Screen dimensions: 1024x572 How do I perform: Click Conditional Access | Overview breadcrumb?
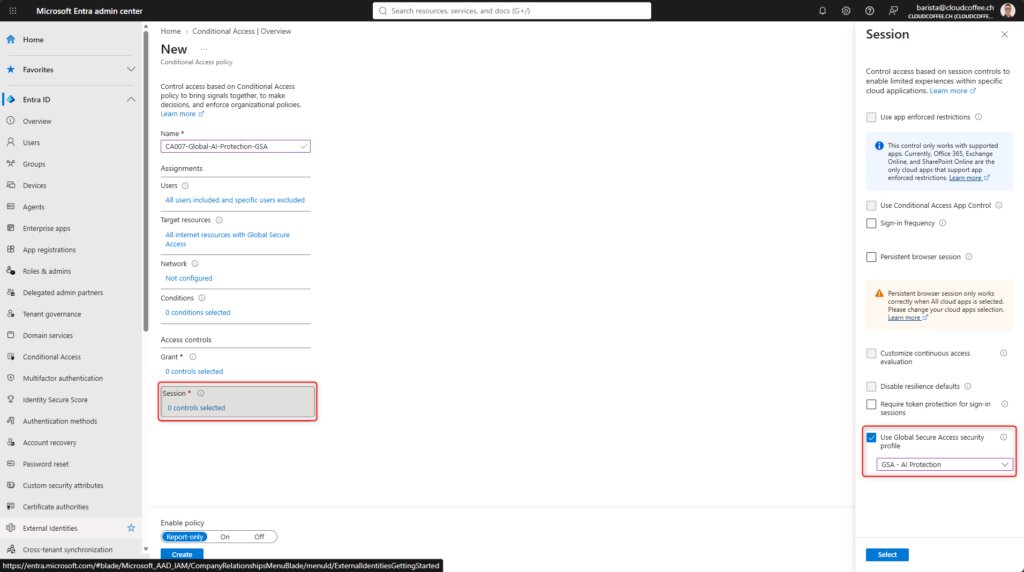pos(242,31)
